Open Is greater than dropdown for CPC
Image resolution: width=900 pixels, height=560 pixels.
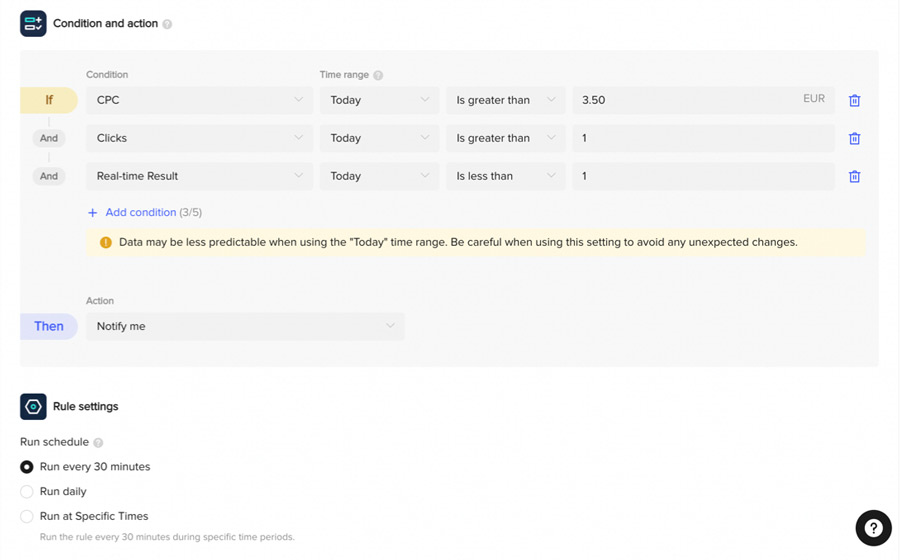pyautogui.click(x=505, y=100)
